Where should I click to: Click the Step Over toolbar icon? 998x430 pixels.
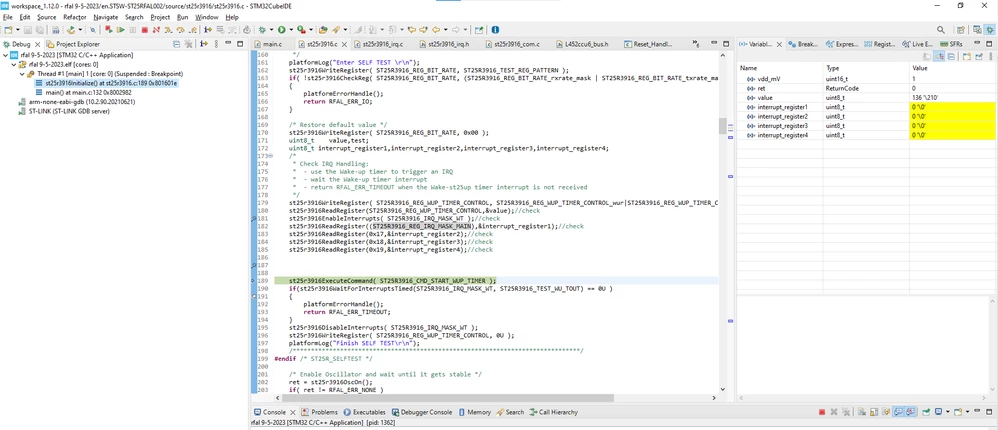tap(180, 29)
